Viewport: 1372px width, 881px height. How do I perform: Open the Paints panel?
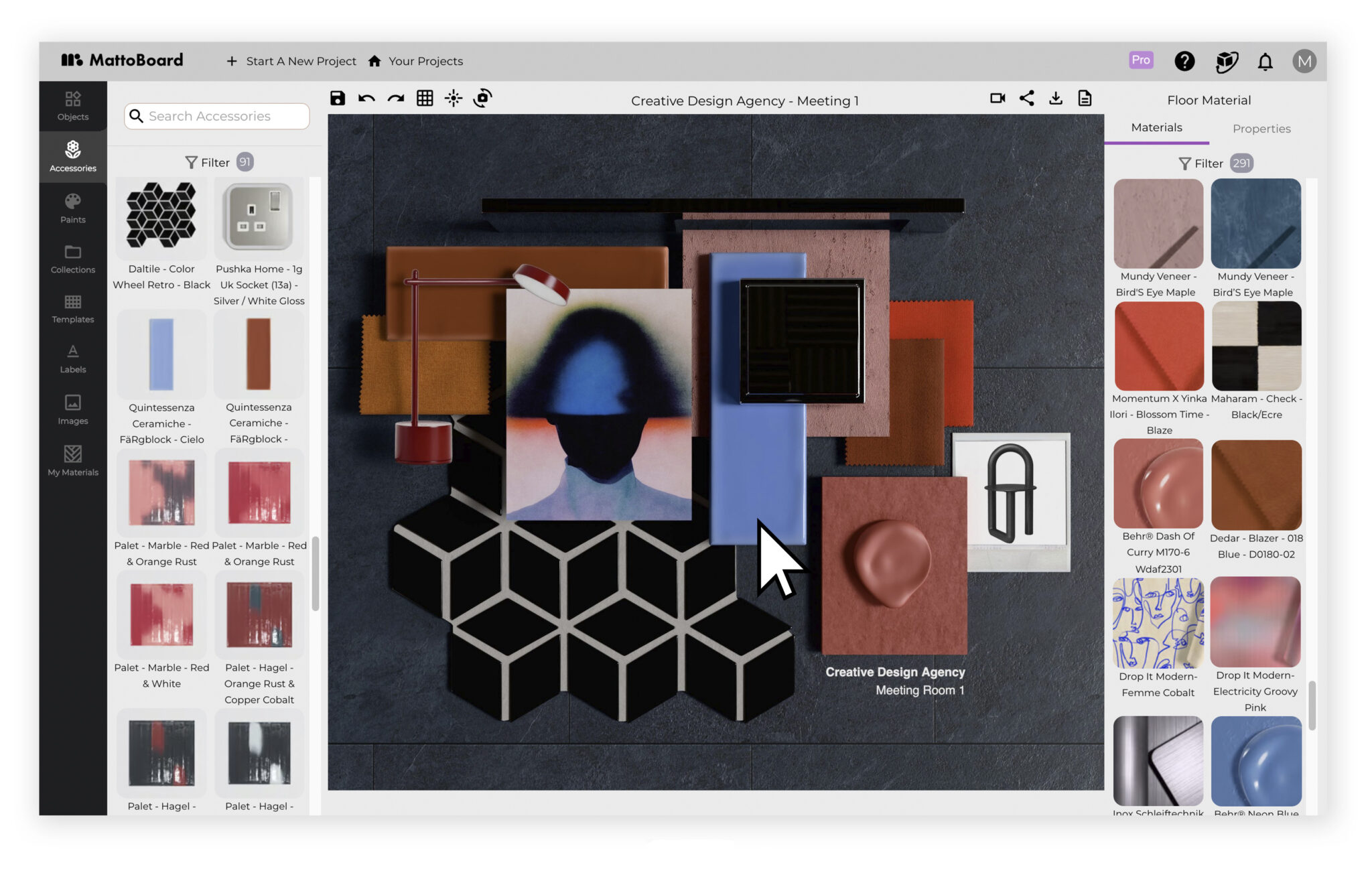point(72,208)
